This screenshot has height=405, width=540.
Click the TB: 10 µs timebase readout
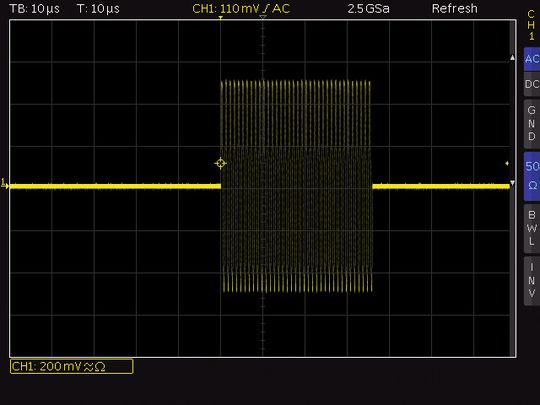click(x=34, y=9)
